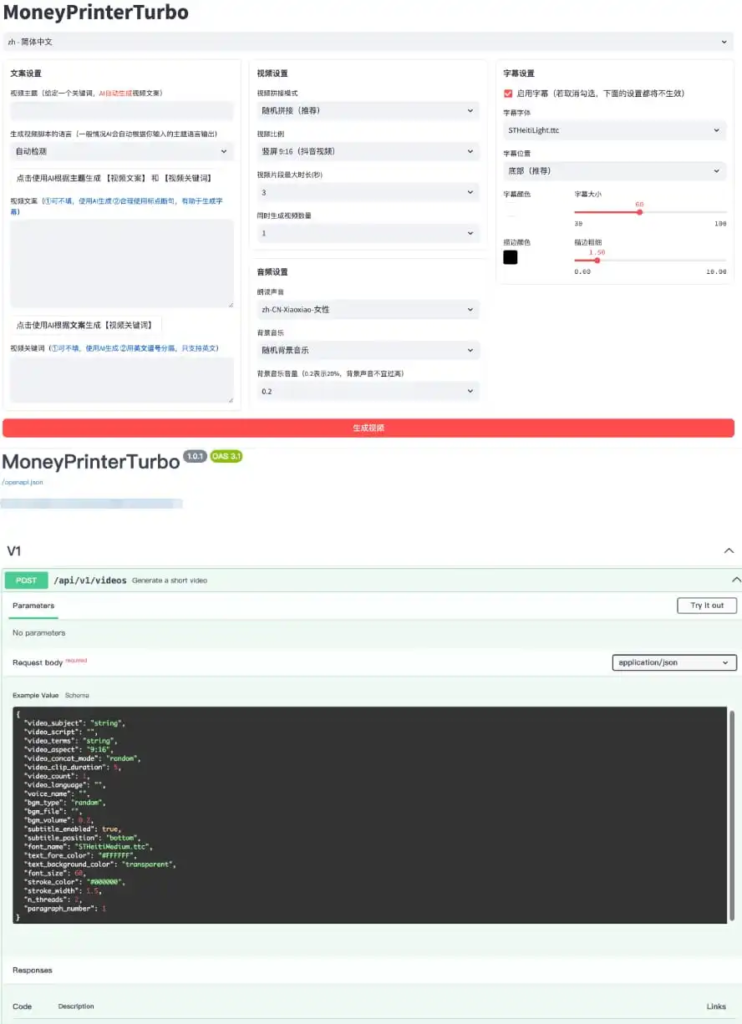Open the /openapi.json link
Screen dimensions: 742x1024
[22, 482]
